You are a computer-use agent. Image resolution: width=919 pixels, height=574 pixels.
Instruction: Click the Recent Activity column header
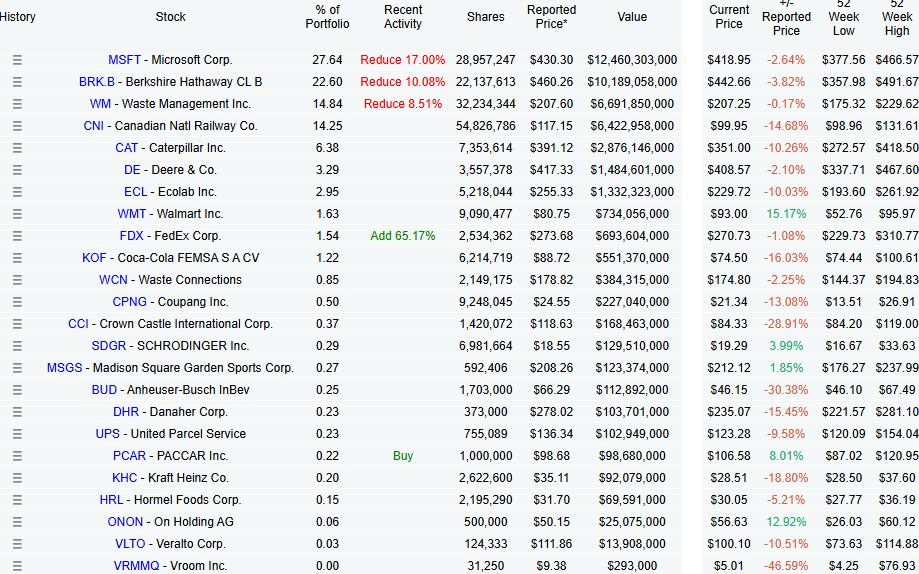click(x=403, y=17)
